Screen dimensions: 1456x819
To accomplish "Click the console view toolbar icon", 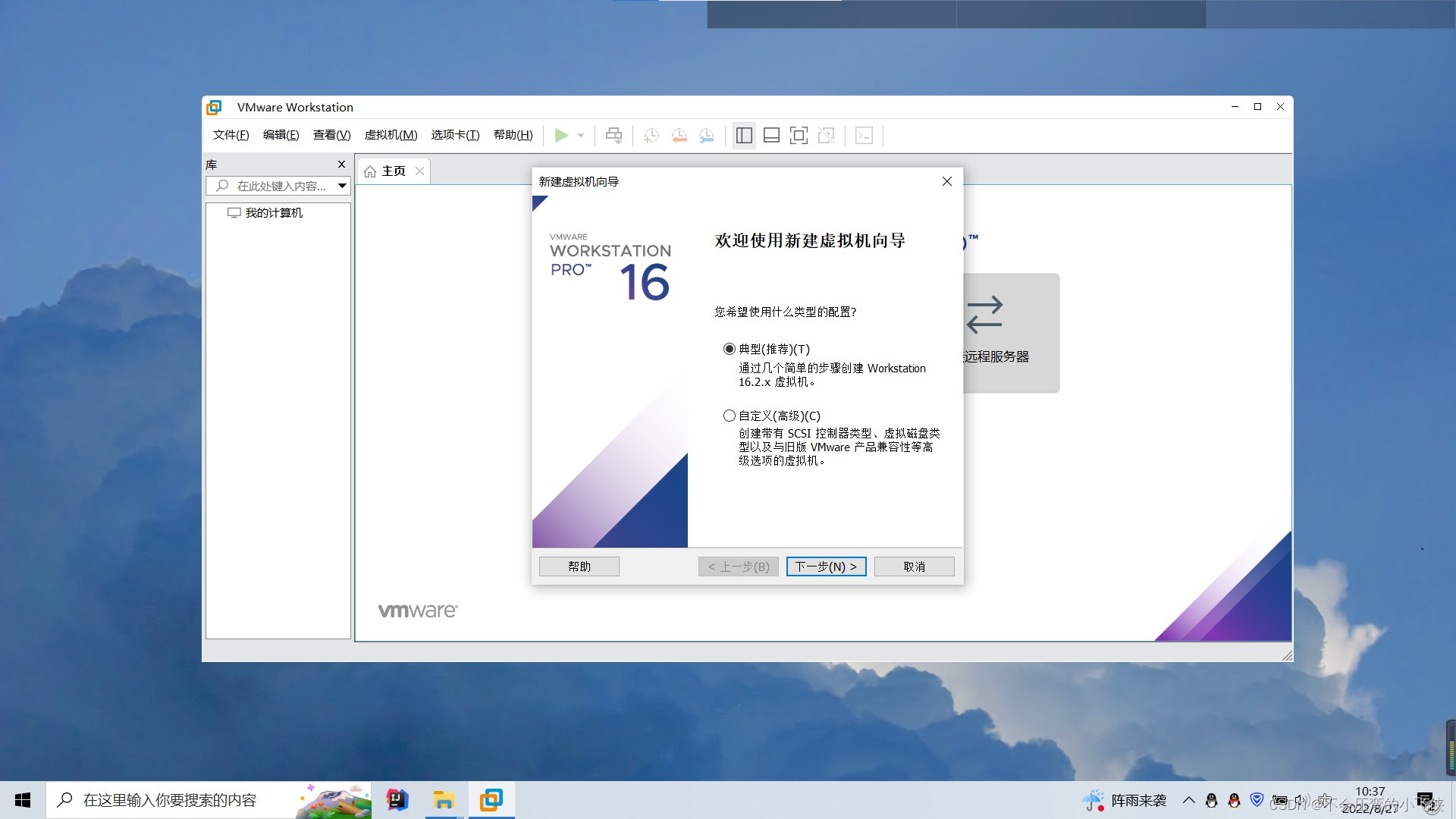I will coord(864,135).
